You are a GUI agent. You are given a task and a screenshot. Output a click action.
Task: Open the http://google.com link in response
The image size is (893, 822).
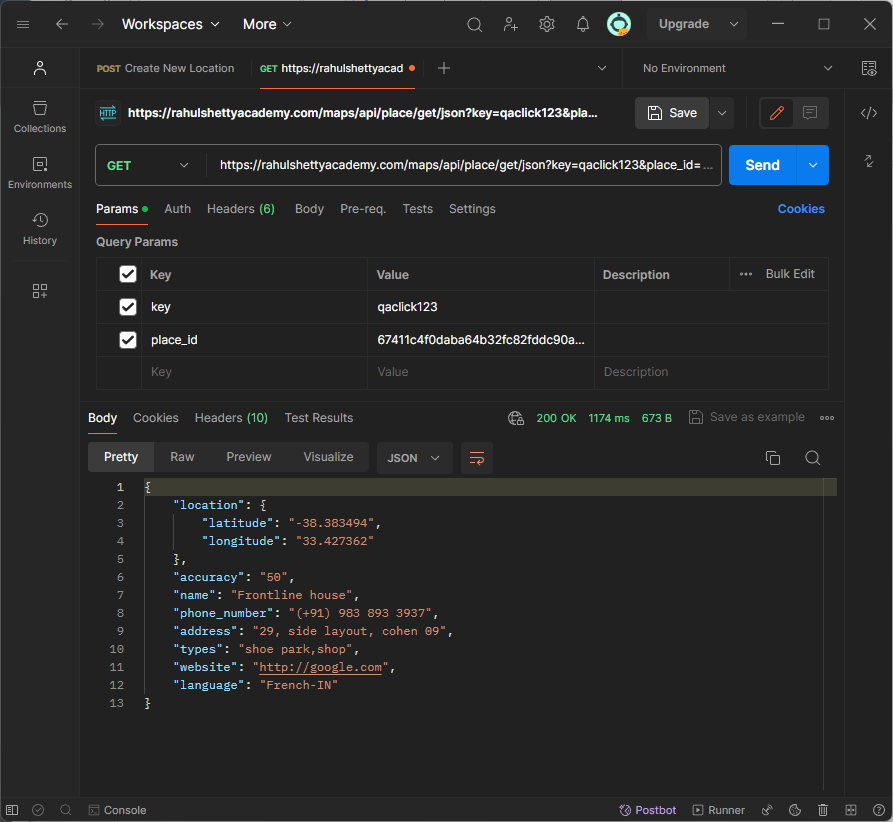321,667
